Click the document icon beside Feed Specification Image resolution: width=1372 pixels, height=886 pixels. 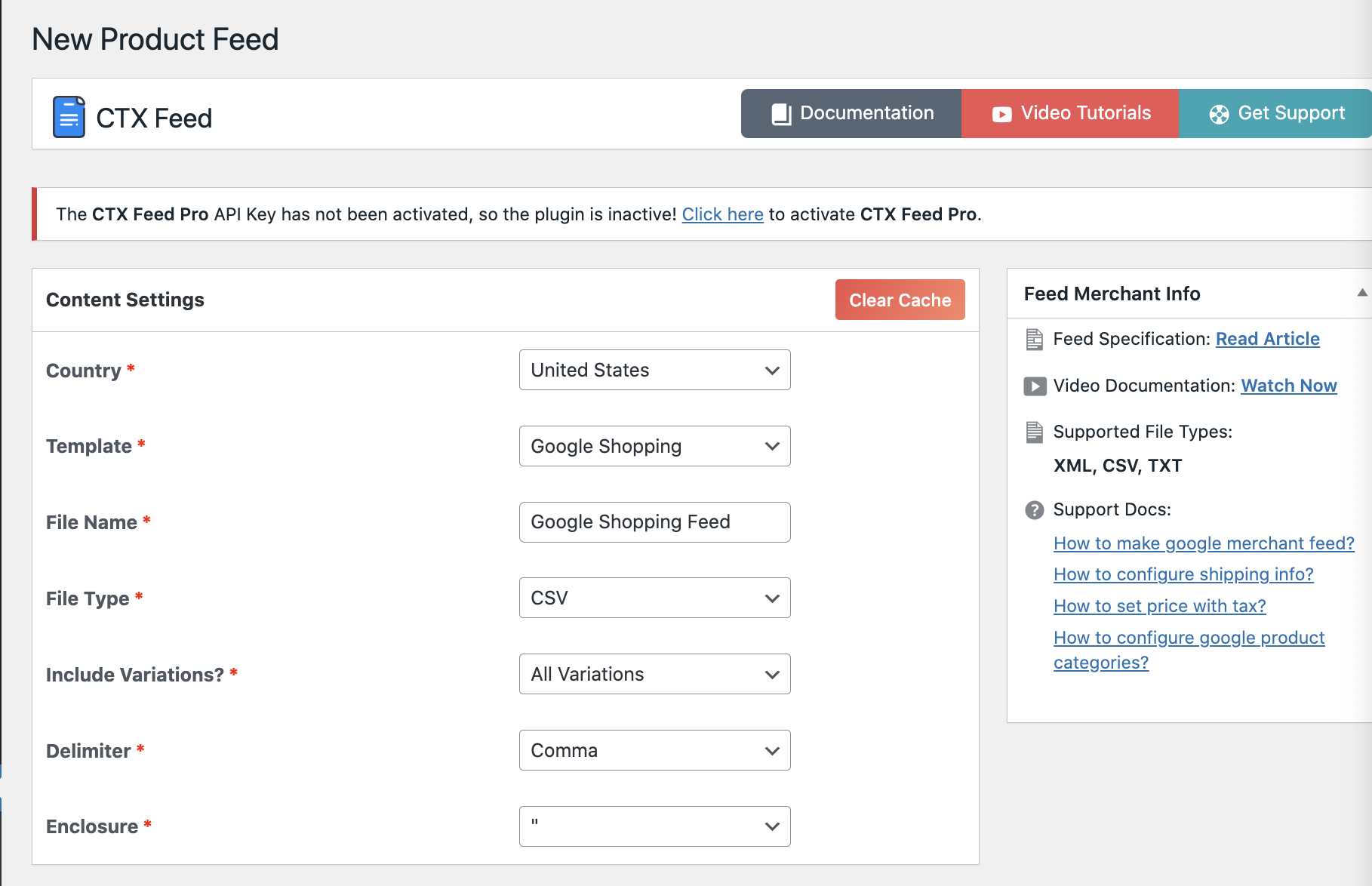tap(1033, 339)
